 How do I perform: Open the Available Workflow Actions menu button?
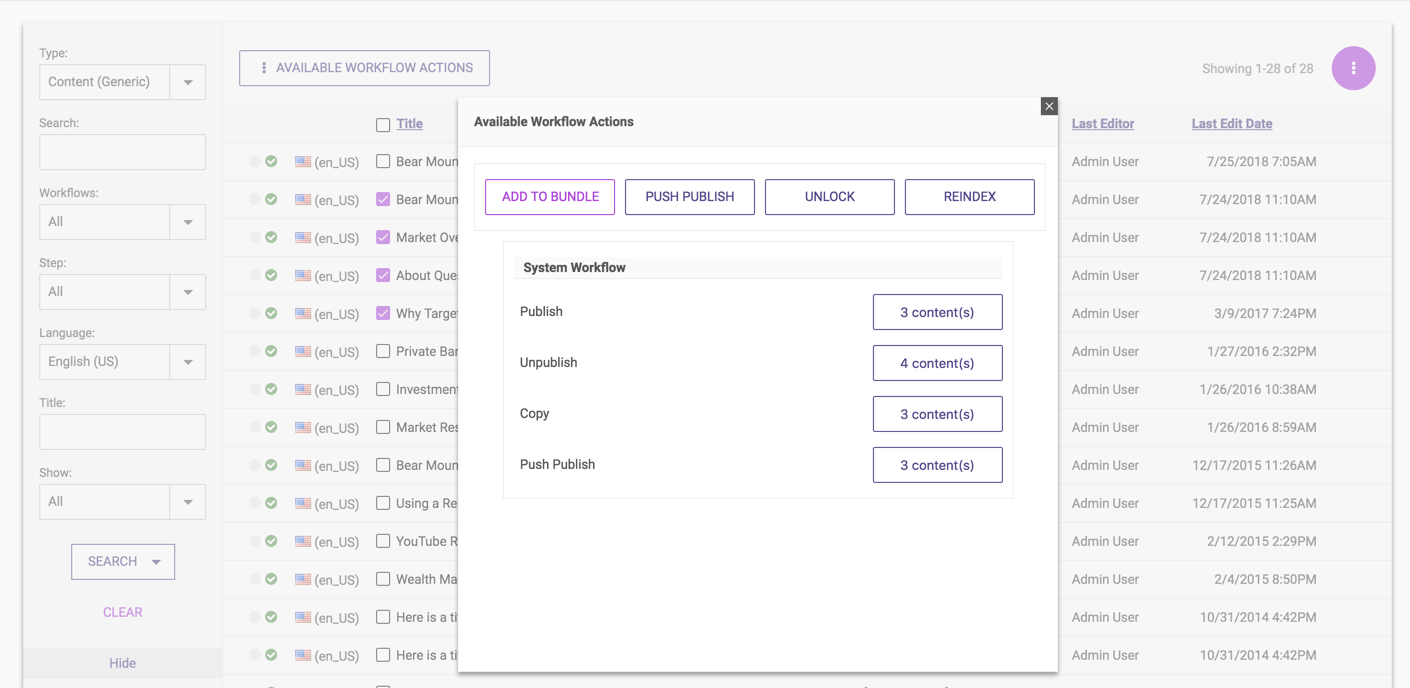pyautogui.click(x=364, y=68)
